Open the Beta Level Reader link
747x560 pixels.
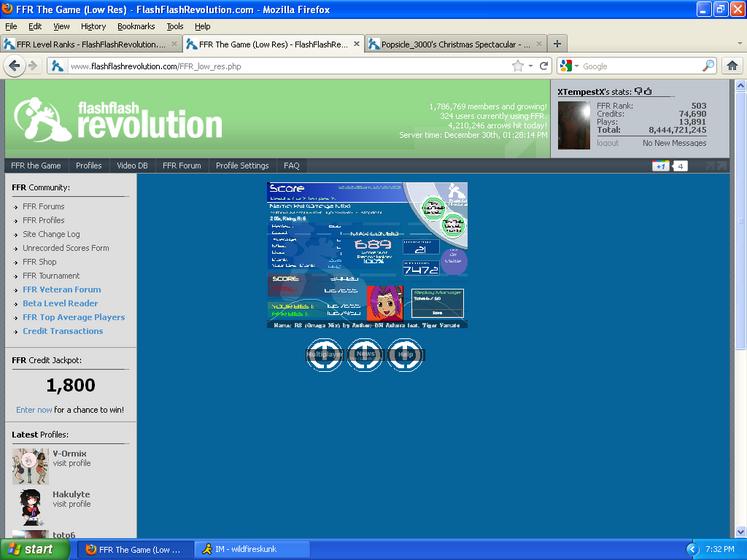point(60,303)
